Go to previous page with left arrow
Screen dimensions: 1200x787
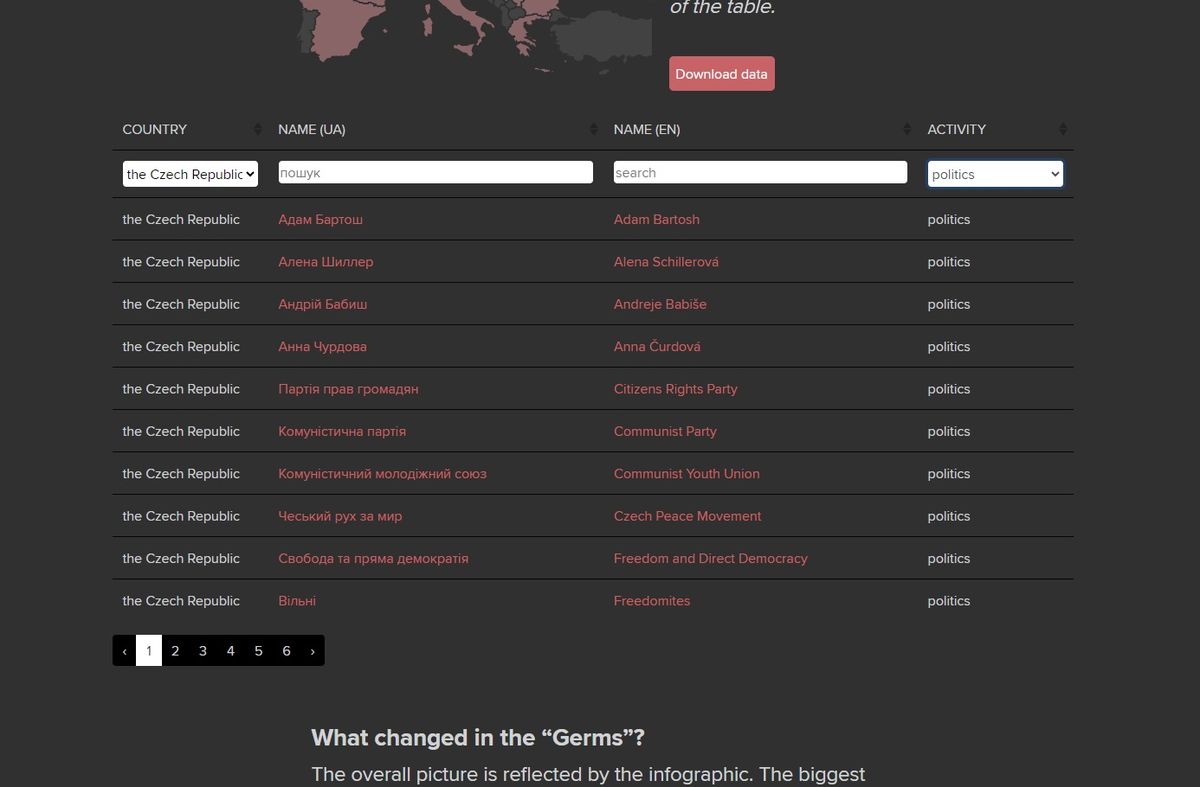click(x=124, y=651)
